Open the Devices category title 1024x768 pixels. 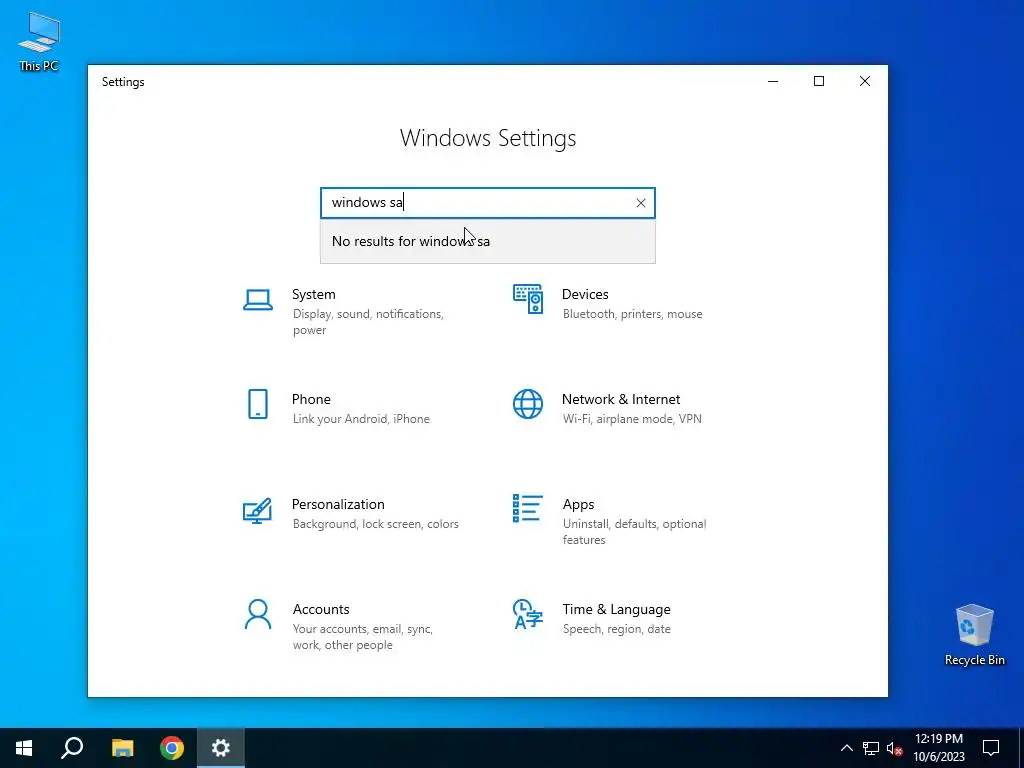tap(585, 294)
